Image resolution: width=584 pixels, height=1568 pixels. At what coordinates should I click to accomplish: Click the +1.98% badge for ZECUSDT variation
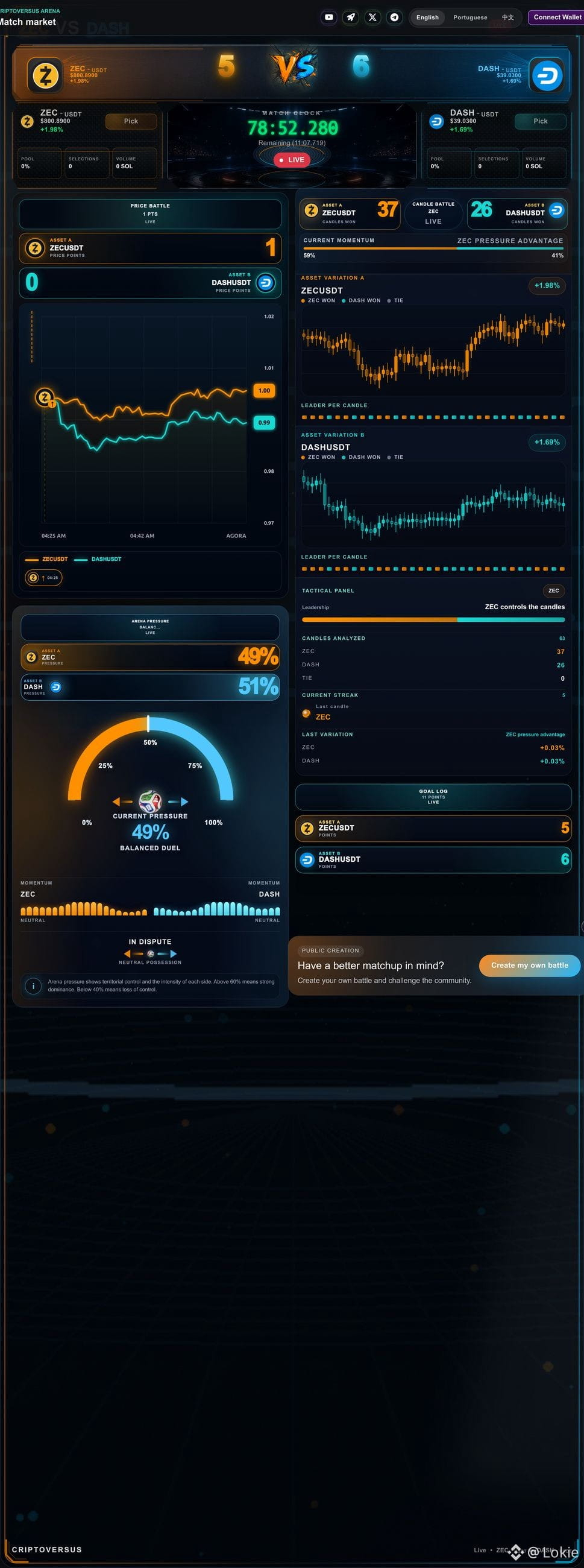pos(547,285)
